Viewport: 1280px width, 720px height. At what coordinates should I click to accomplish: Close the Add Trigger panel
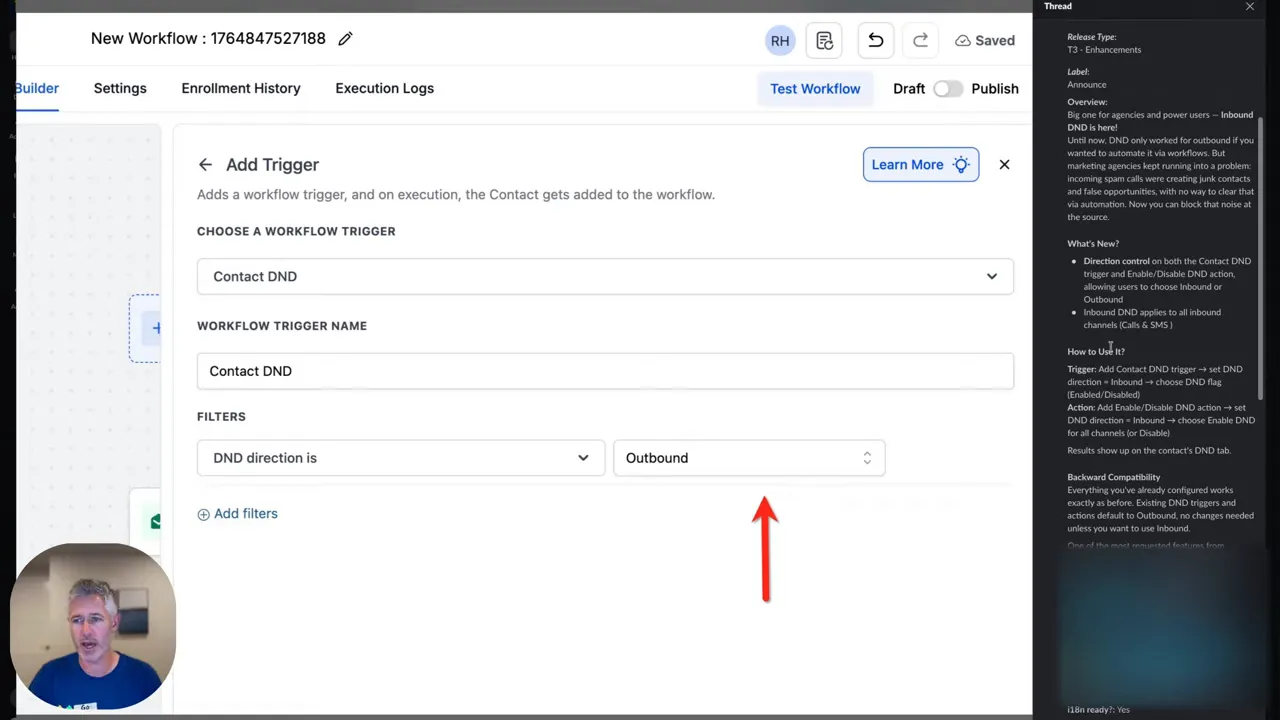tap(1004, 165)
